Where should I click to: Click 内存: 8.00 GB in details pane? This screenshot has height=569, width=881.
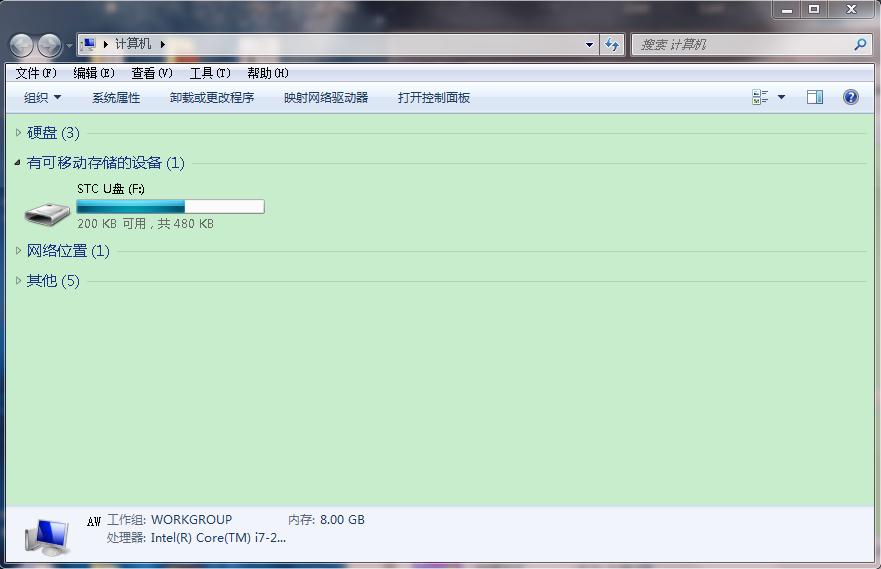point(326,520)
